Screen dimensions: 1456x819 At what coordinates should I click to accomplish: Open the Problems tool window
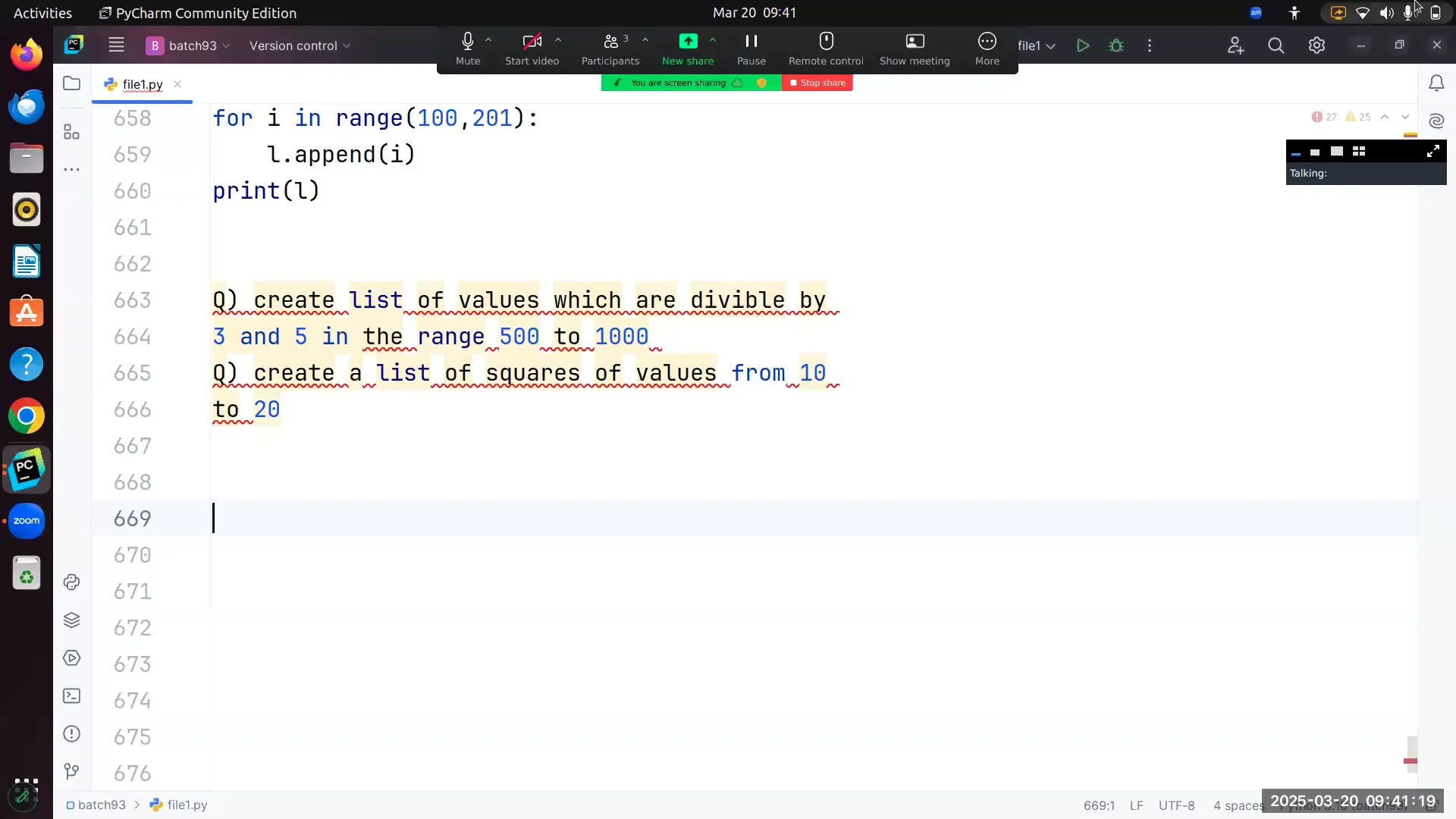[x=71, y=734]
